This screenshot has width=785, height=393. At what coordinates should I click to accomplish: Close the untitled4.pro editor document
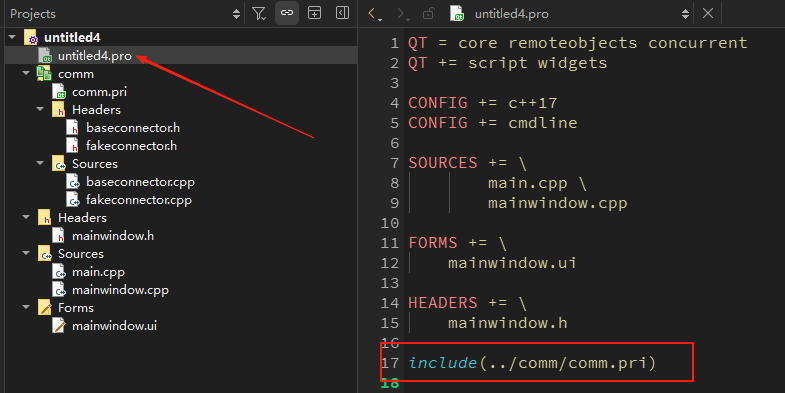[708, 13]
